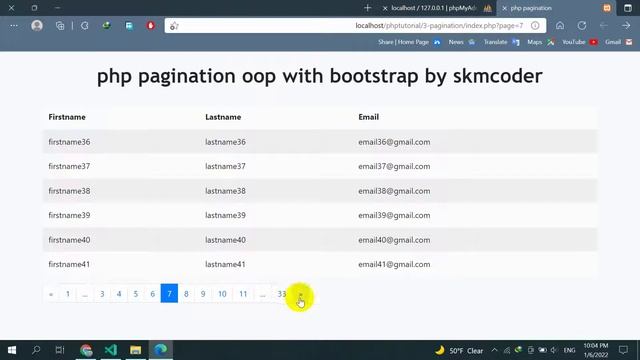Viewport: 640px width, 360px height.
Task: Select cell firstname39
Action: point(69,216)
